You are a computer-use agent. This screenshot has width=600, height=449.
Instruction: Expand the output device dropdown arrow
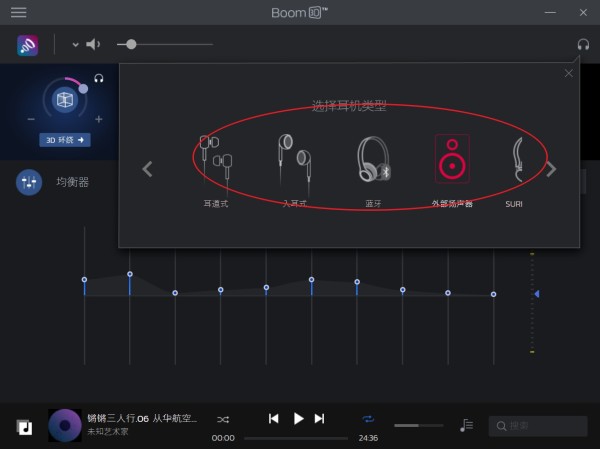[x=75, y=45]
